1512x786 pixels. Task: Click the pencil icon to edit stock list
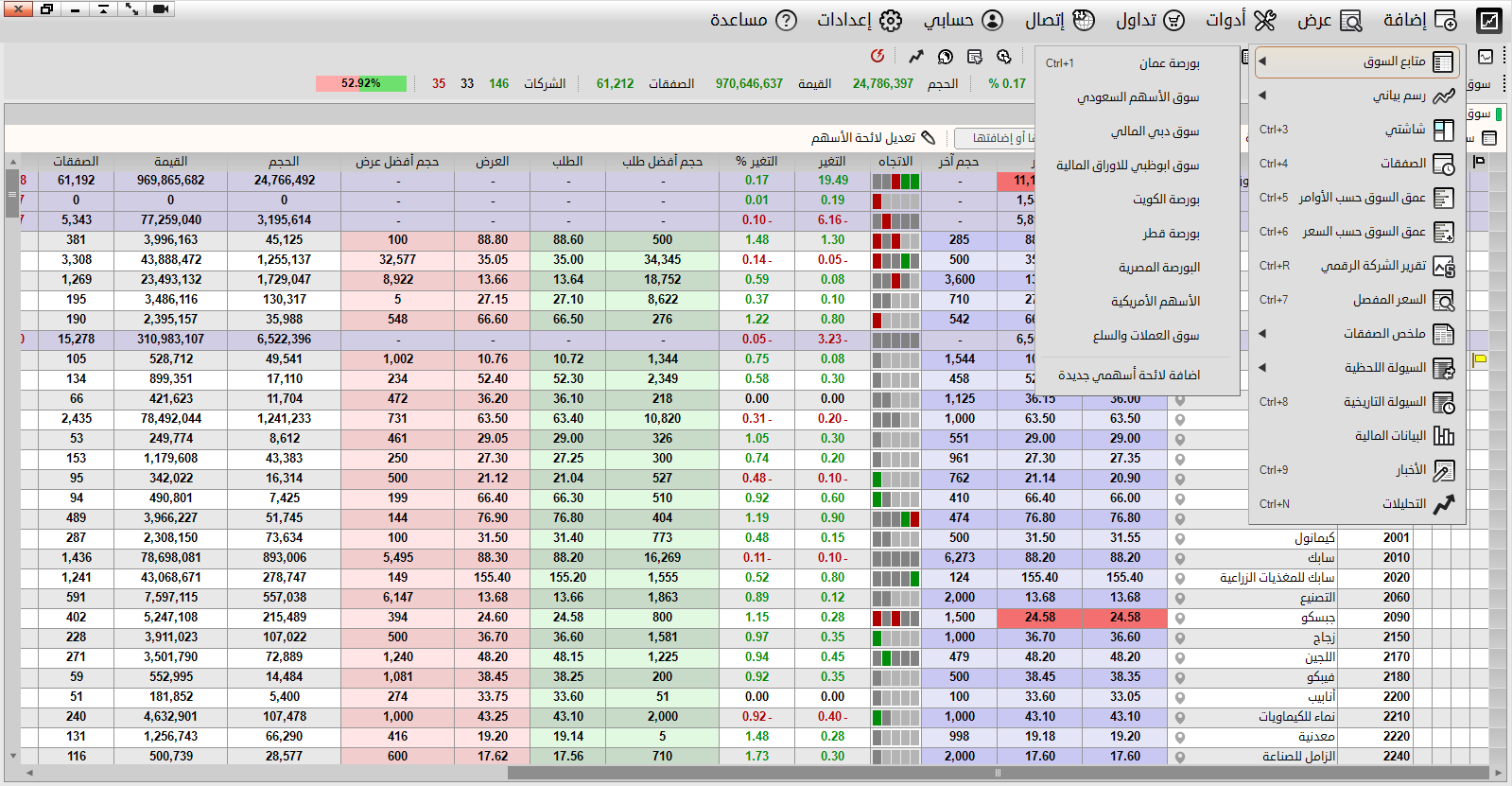tap(928, 138)
